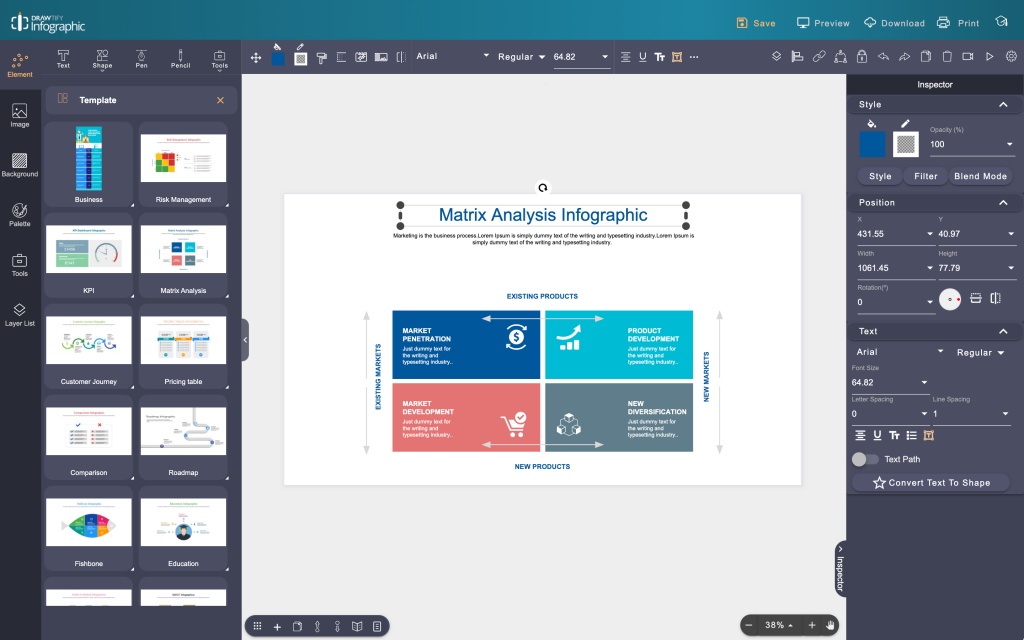
Task: Select the Pen tool
Action: 141,58
